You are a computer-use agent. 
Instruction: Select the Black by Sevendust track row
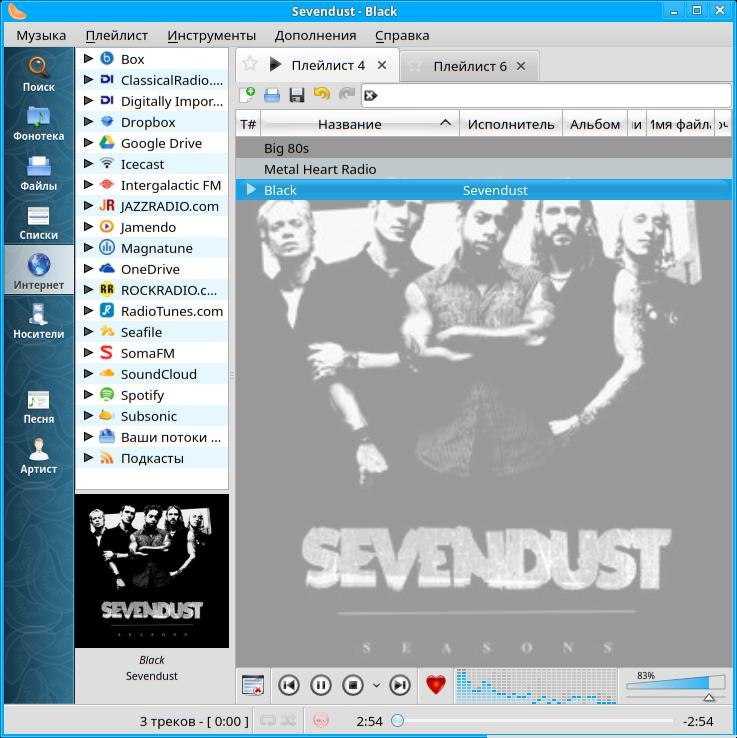[484, 190]
